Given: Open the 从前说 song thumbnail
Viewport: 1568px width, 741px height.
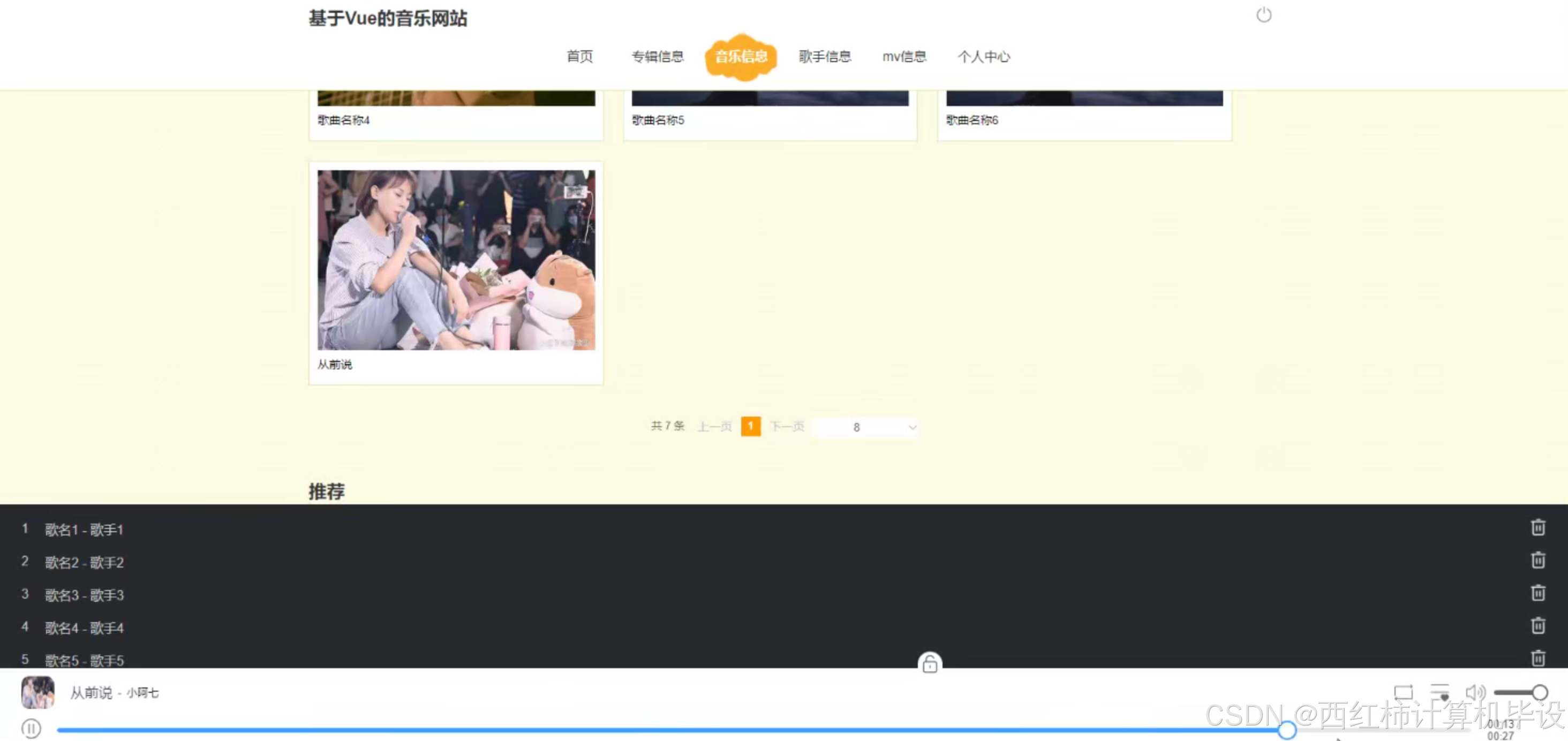Looking at the screenshot, I should tap(455, 260).
